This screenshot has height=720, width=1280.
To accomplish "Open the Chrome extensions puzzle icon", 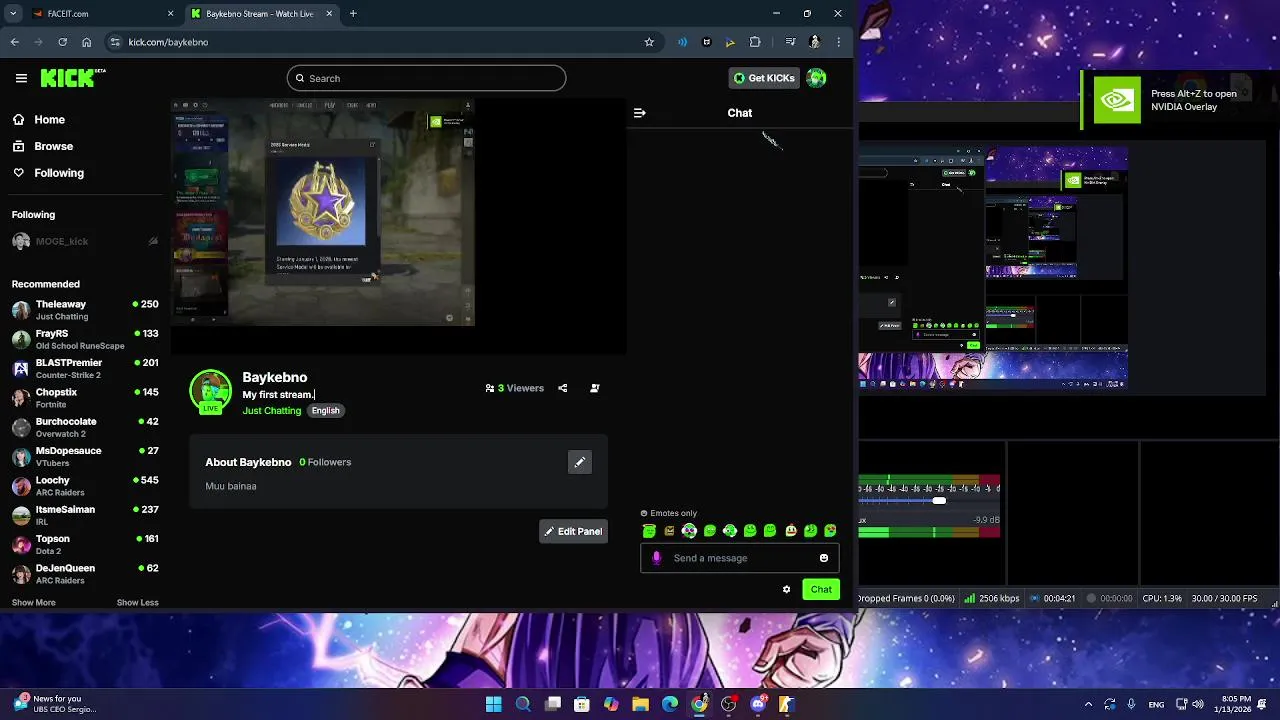I will (x=755, y=42).
